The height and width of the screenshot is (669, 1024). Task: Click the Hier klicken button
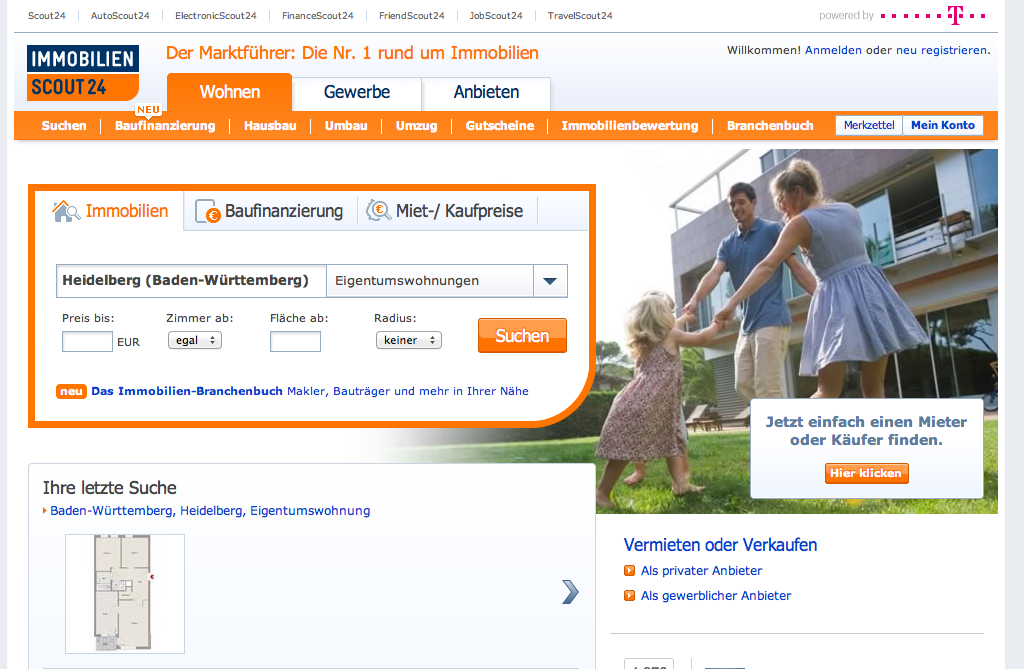[866, 473]
